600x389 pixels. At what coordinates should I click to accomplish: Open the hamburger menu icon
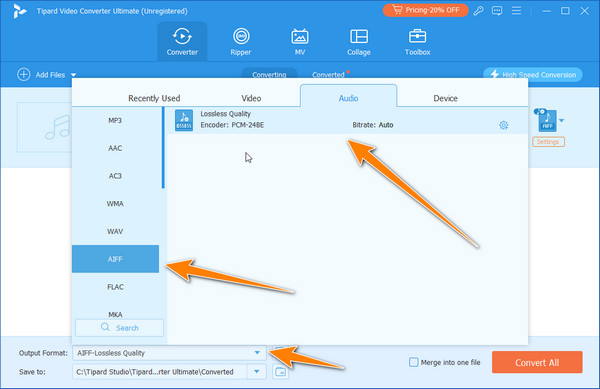point(517,11)
